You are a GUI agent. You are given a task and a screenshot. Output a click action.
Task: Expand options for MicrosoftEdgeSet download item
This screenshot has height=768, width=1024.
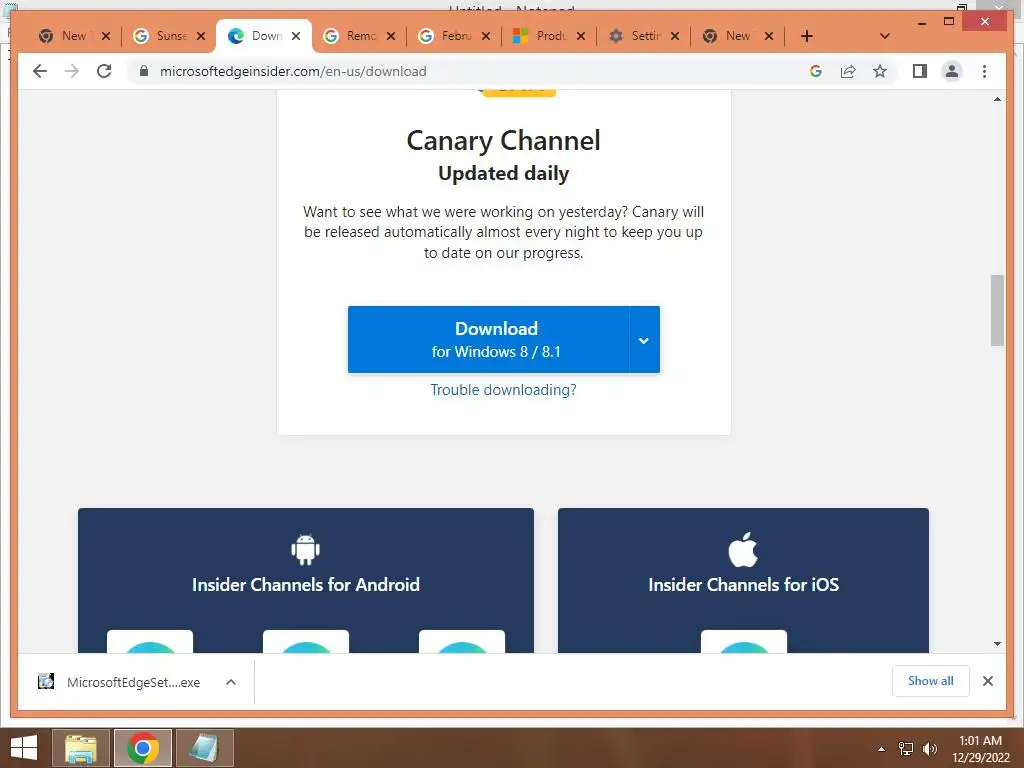click(231, 682)
